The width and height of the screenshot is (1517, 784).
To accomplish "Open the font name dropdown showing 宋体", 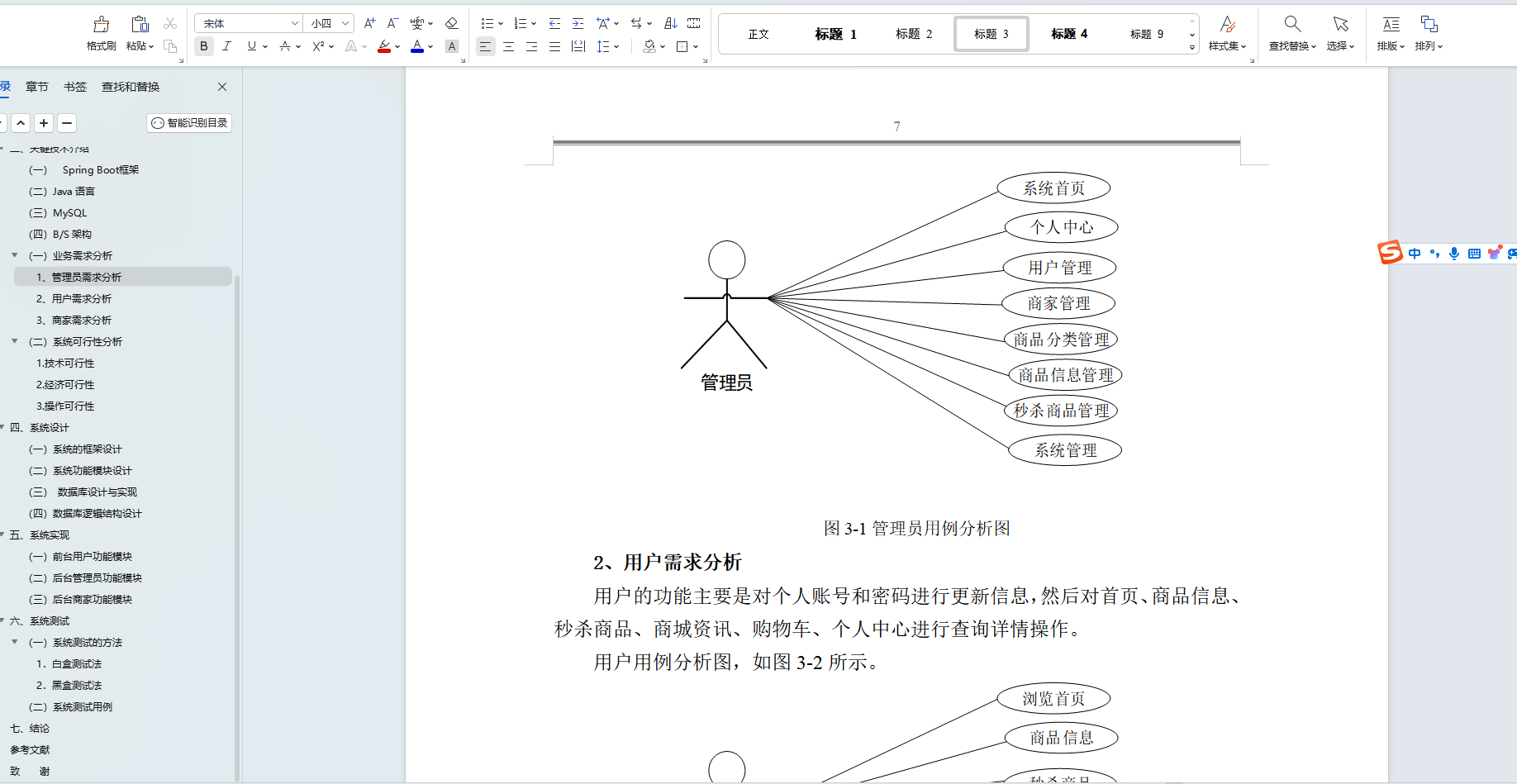I will pyautogui.click(x=248, y=23).
